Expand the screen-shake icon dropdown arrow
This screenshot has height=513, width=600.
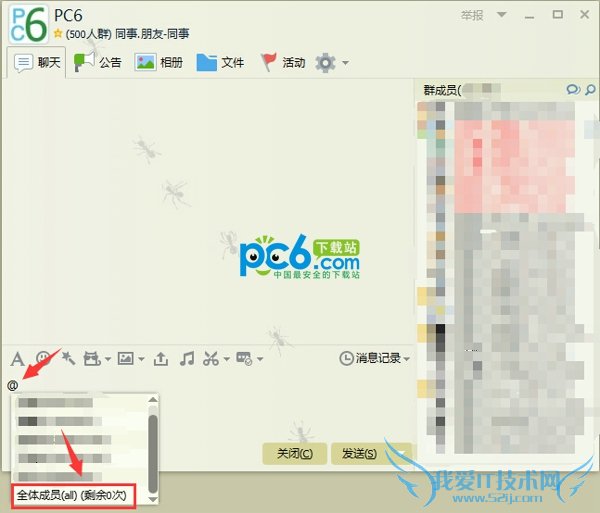pos(108,359)
